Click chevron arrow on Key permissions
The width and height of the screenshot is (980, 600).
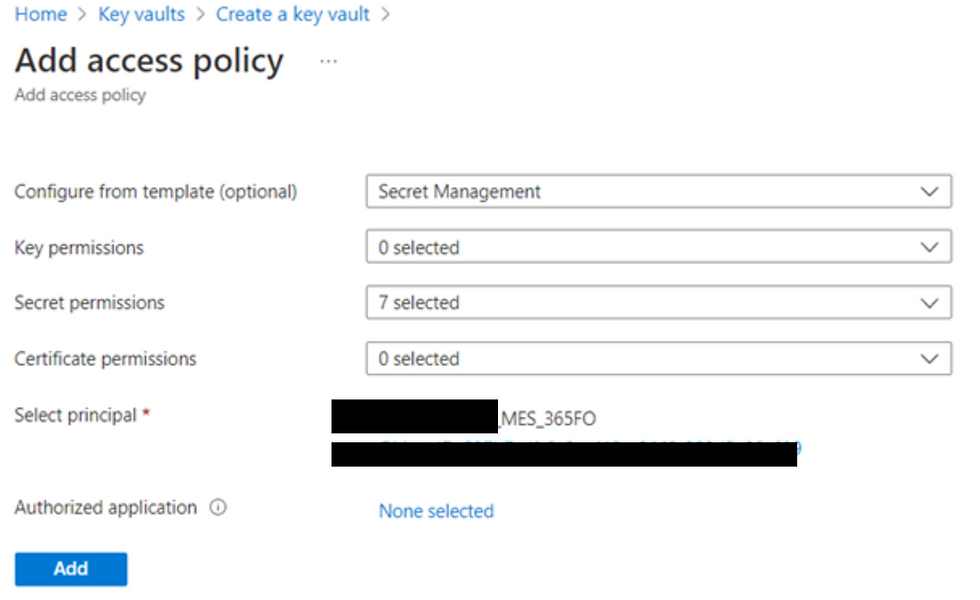pos(929,248)
